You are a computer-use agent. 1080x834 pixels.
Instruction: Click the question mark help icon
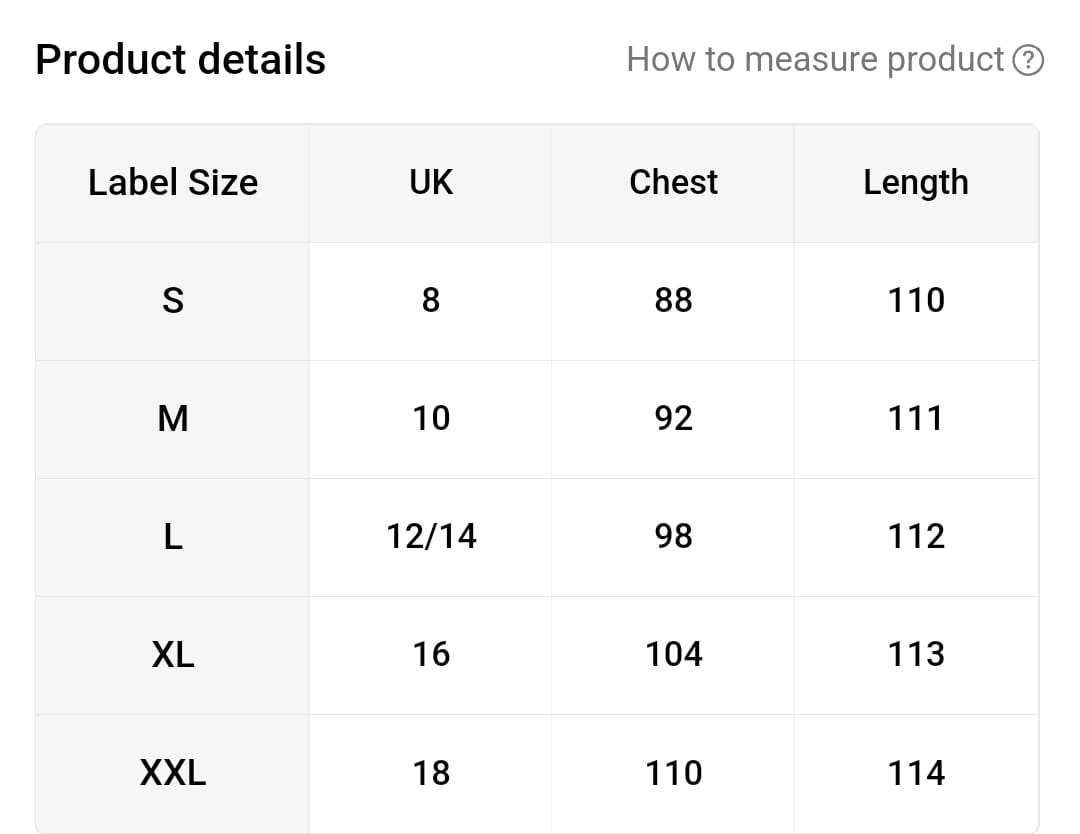(1028, 61)
